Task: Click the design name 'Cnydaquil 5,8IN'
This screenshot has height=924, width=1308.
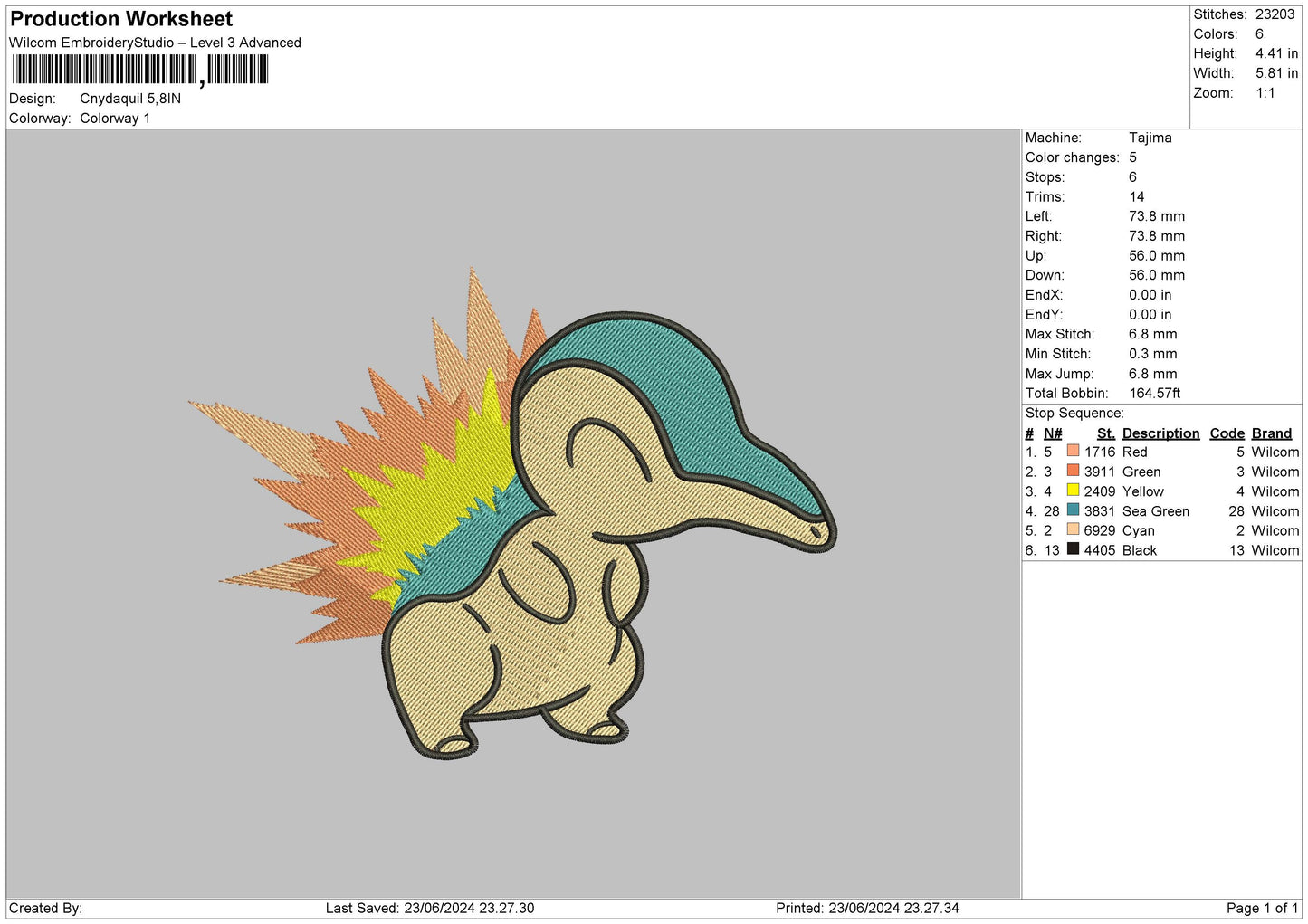Action: [x=130, y=99]
